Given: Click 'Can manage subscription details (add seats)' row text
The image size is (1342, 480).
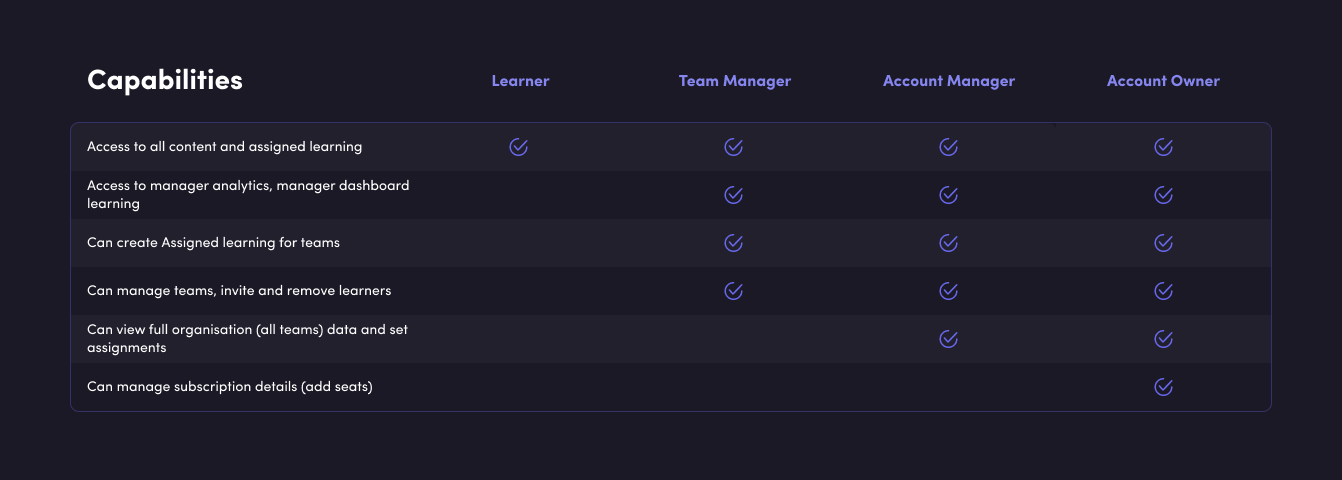Looking at the screenshot, I should [230, 387].
